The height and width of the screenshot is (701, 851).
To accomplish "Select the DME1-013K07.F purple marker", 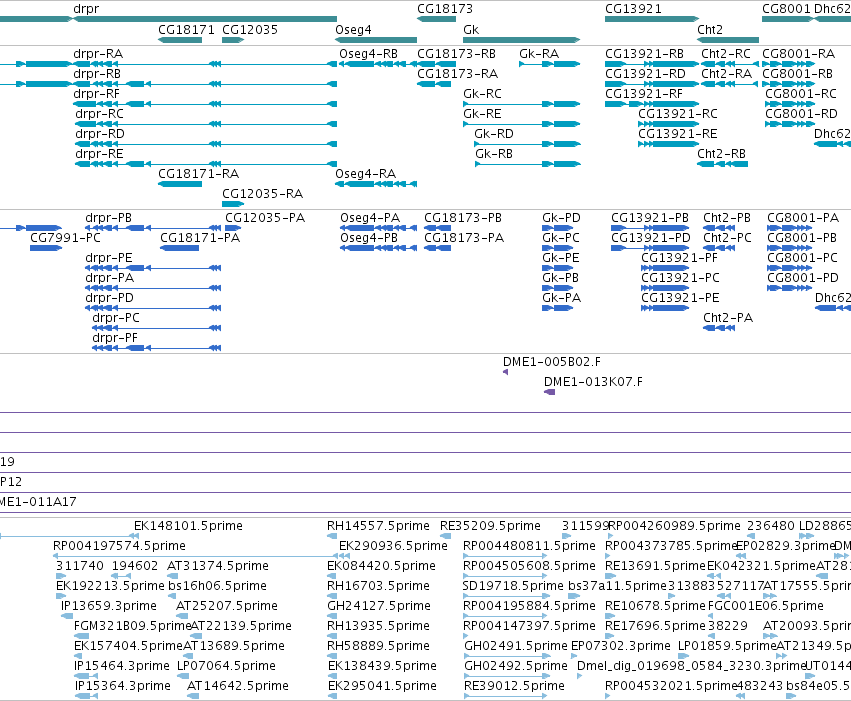I will click(x=549, y=392).
